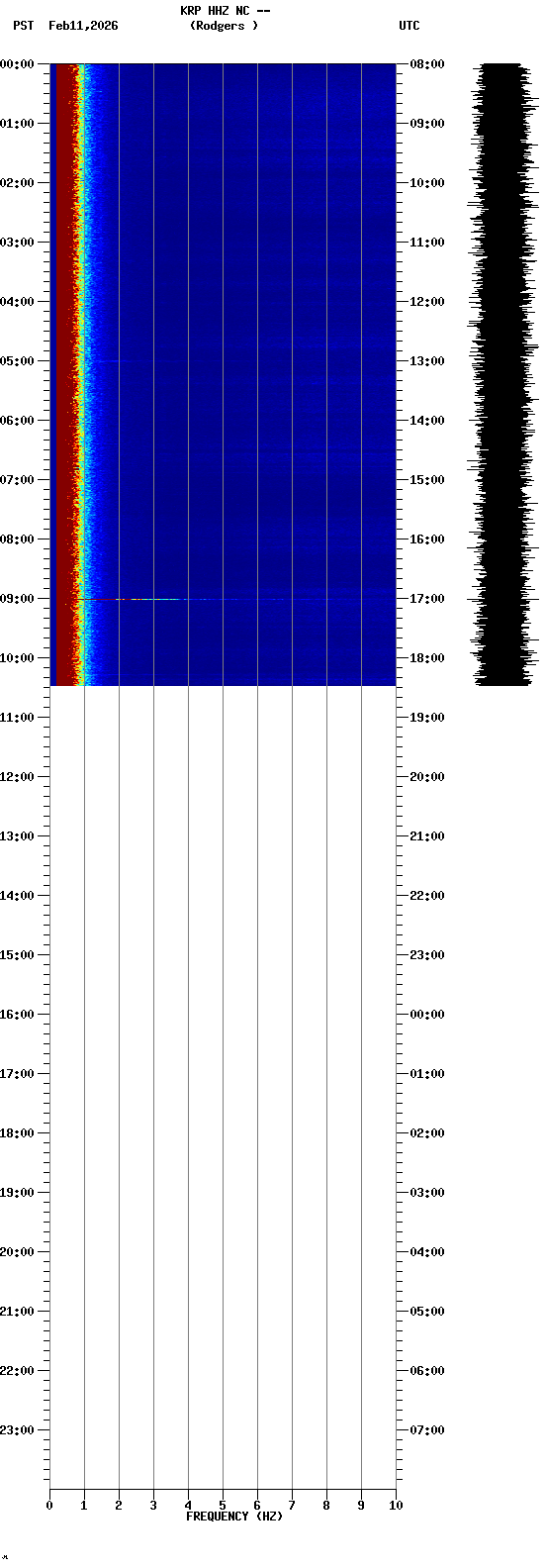Click the '23:00' PST time label
This screenshot has width=546, height=1568.
(x=18, y=1430)
